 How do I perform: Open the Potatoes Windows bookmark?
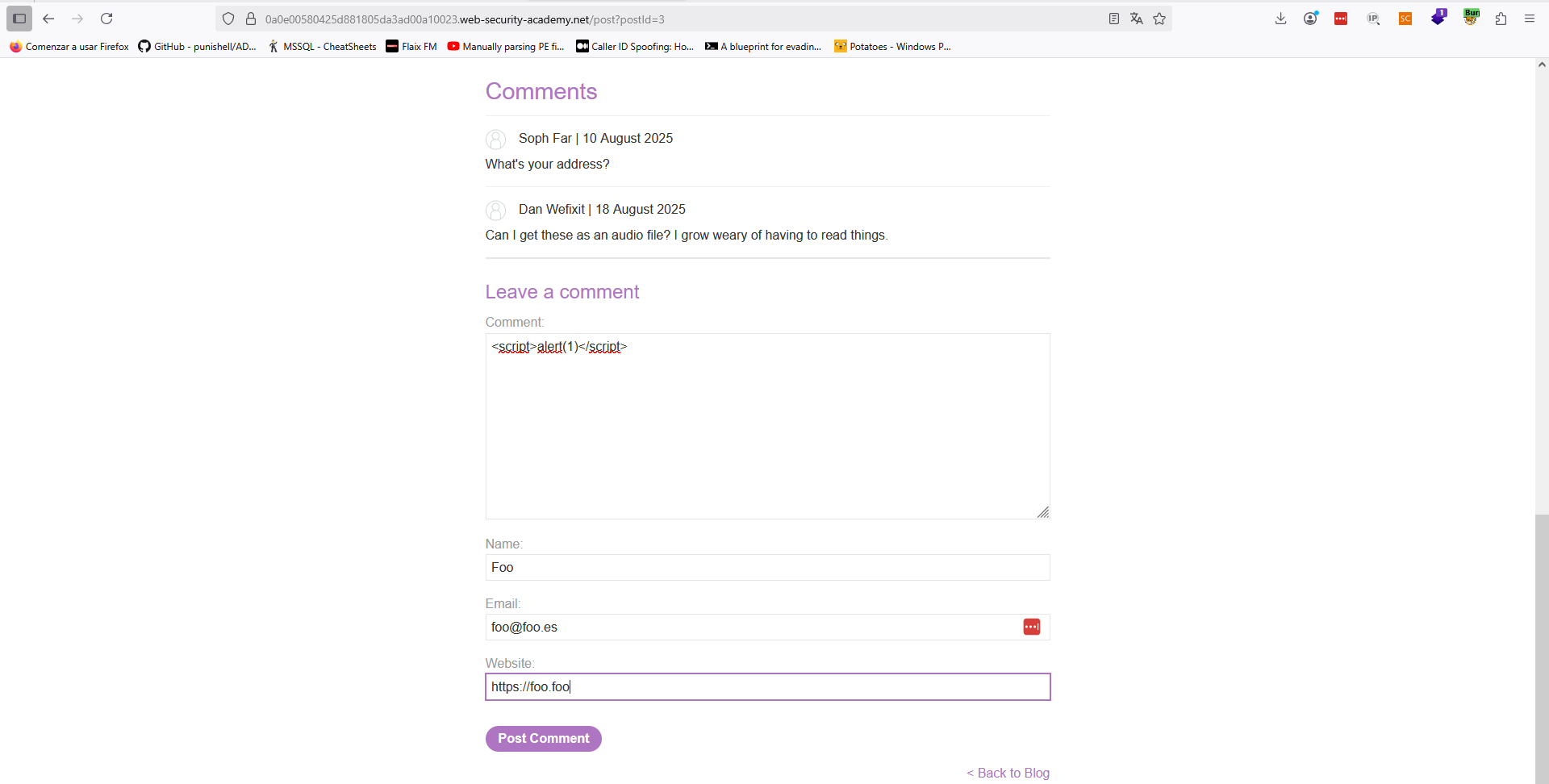[892, 47]
